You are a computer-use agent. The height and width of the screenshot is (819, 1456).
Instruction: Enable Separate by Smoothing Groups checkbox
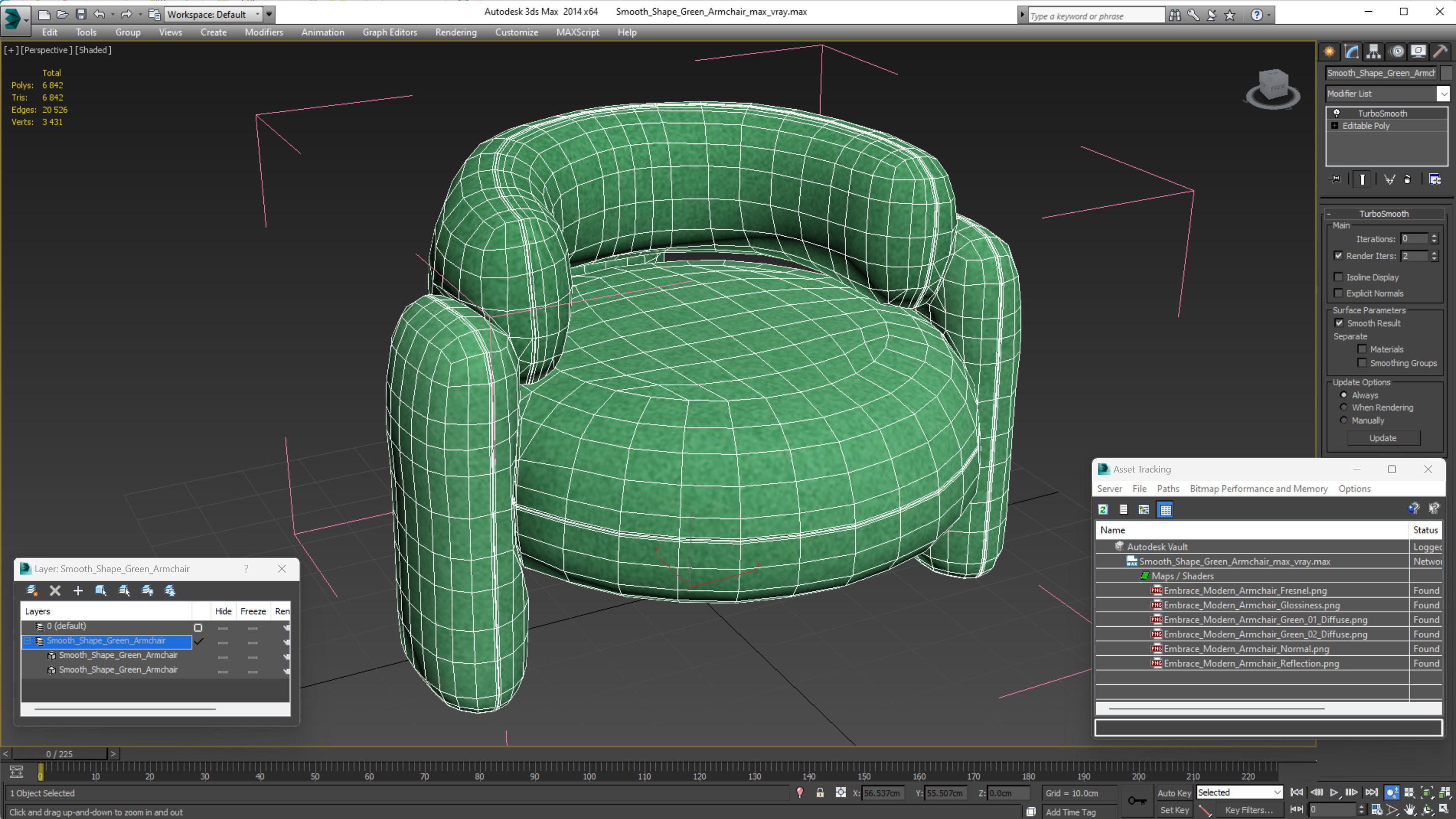point(1362,363)
